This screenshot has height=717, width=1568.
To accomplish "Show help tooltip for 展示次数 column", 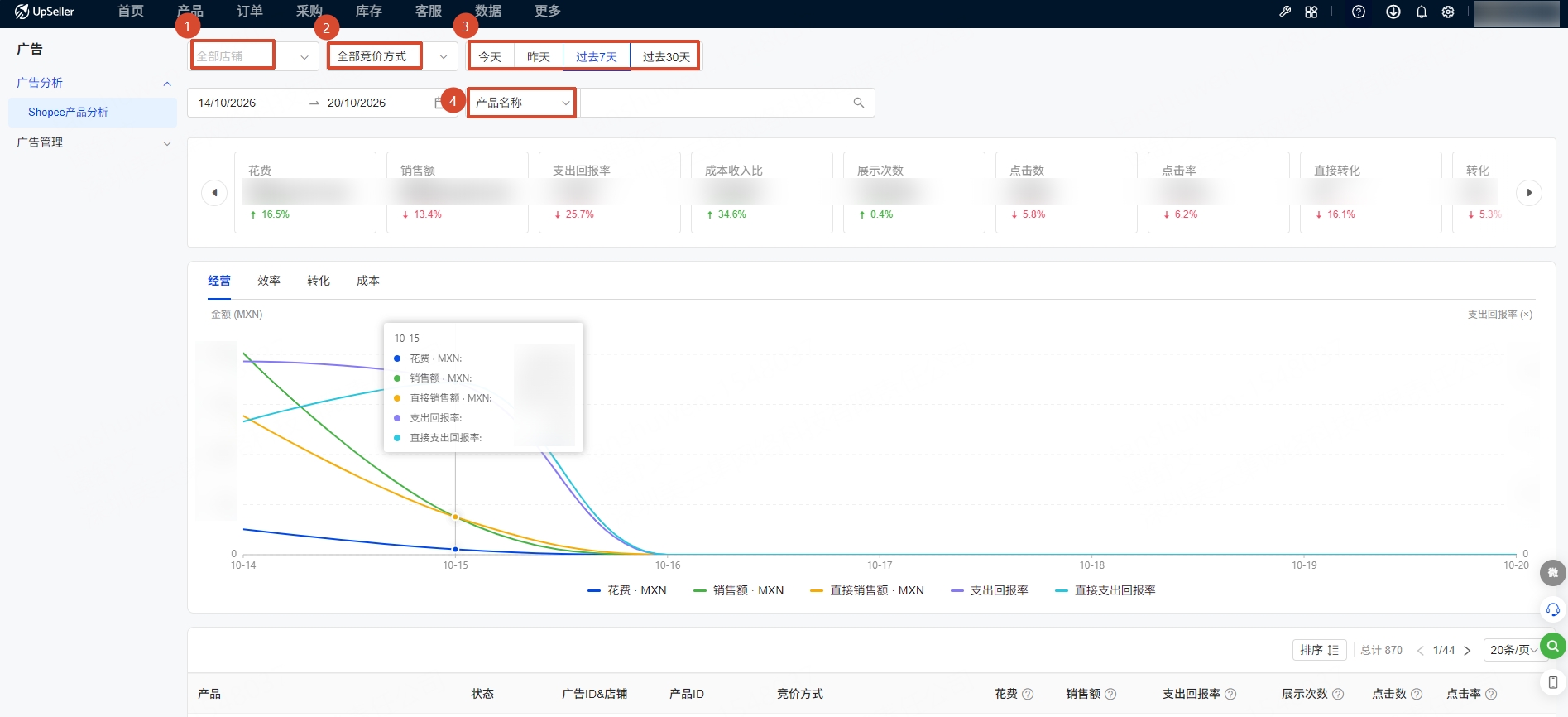I will (1338, 694).
